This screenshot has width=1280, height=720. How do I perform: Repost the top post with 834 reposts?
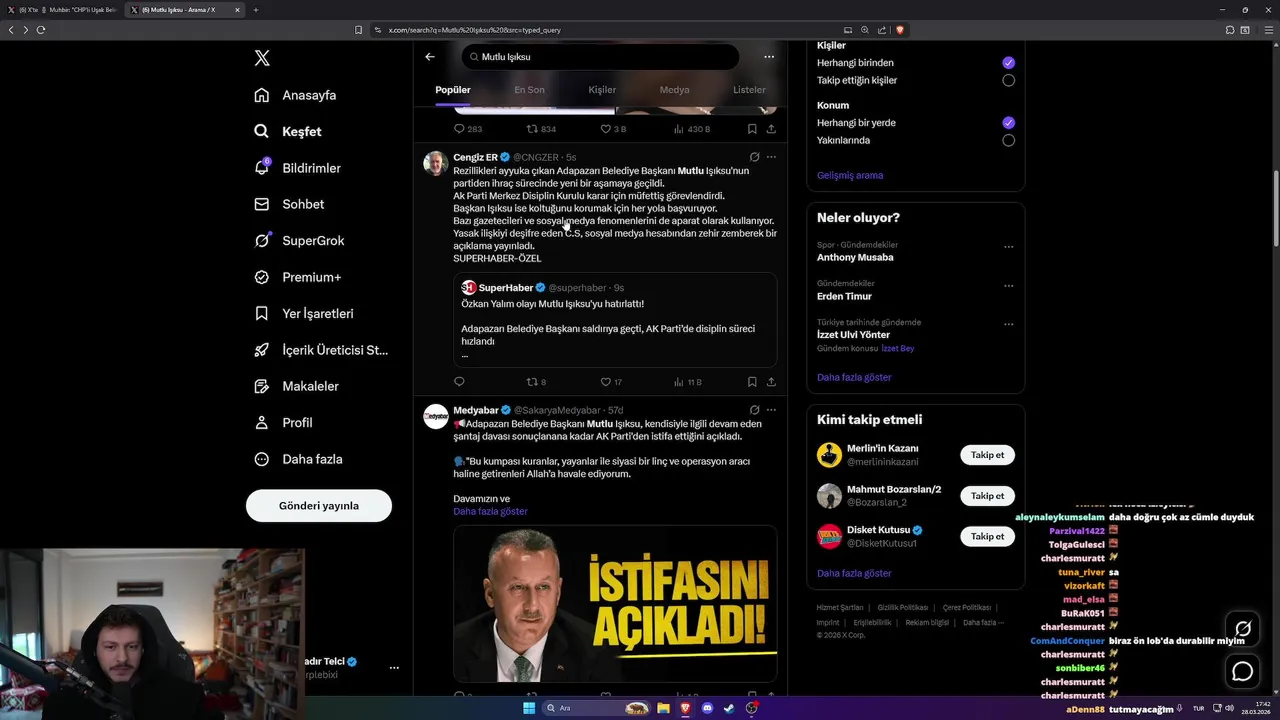(541, 129)
